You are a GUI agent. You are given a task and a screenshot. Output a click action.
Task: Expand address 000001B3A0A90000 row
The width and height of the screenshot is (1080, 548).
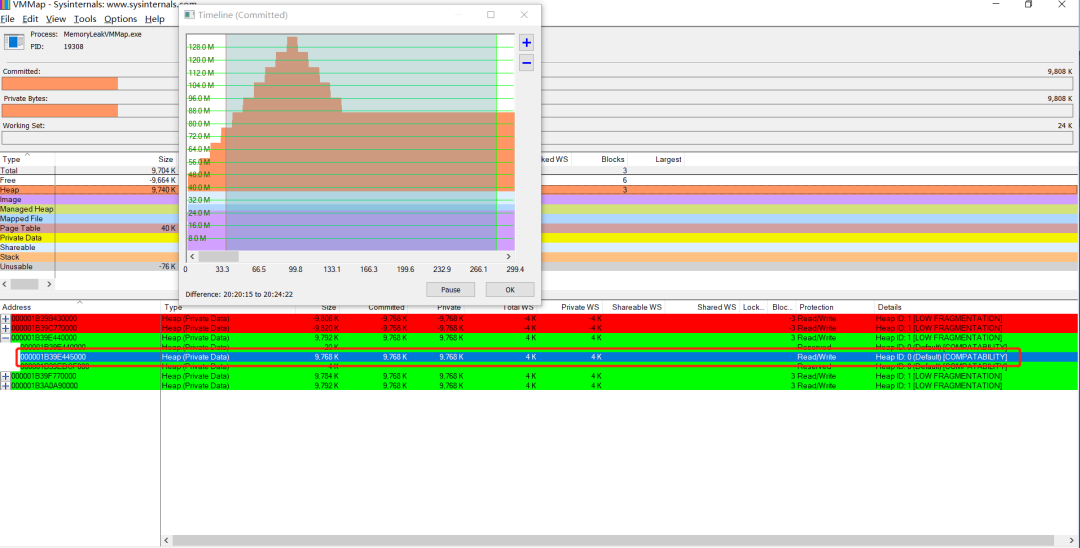point(6,386)
